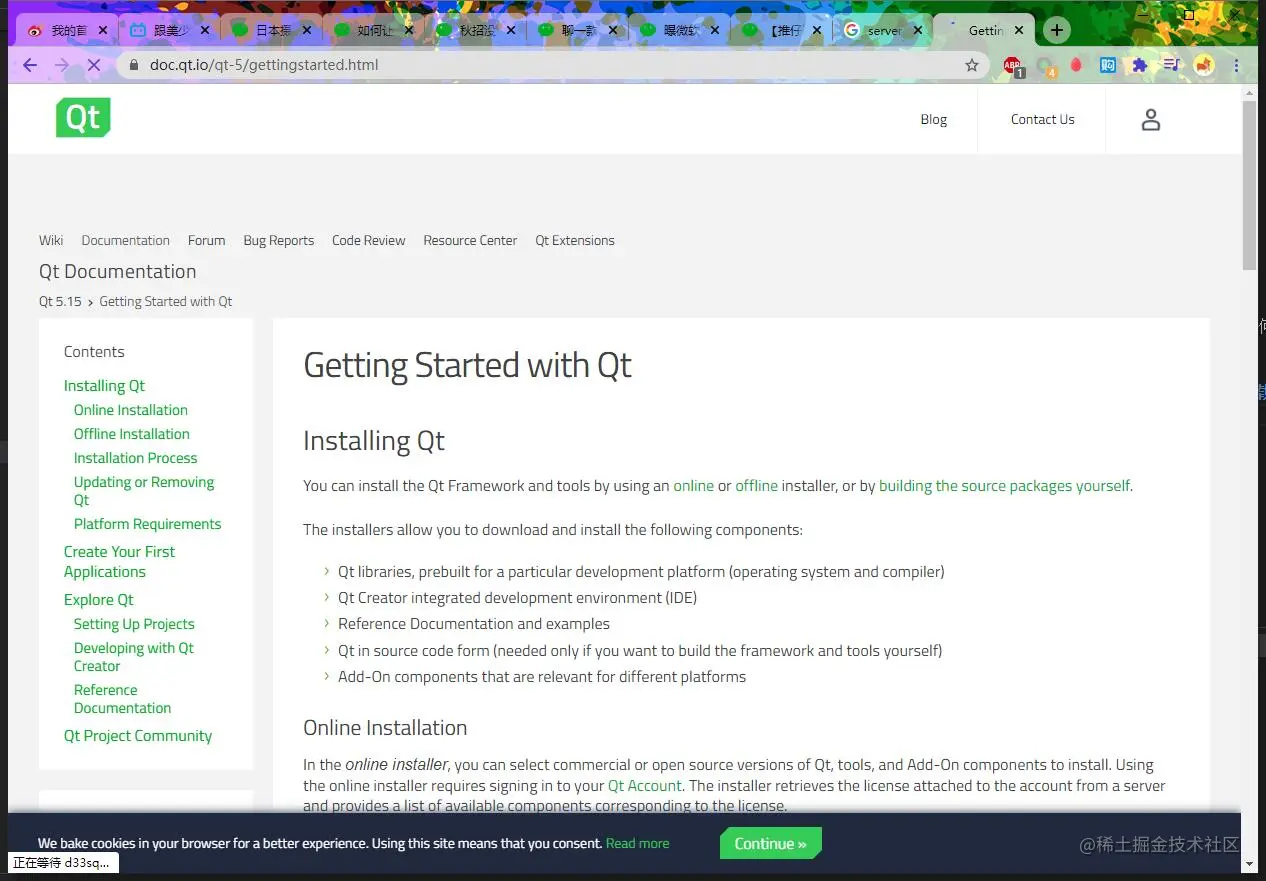This screenshot has width=1266, height=881.
Task: Open a new tab with the plus button
Action: [x=1057, y=30]
